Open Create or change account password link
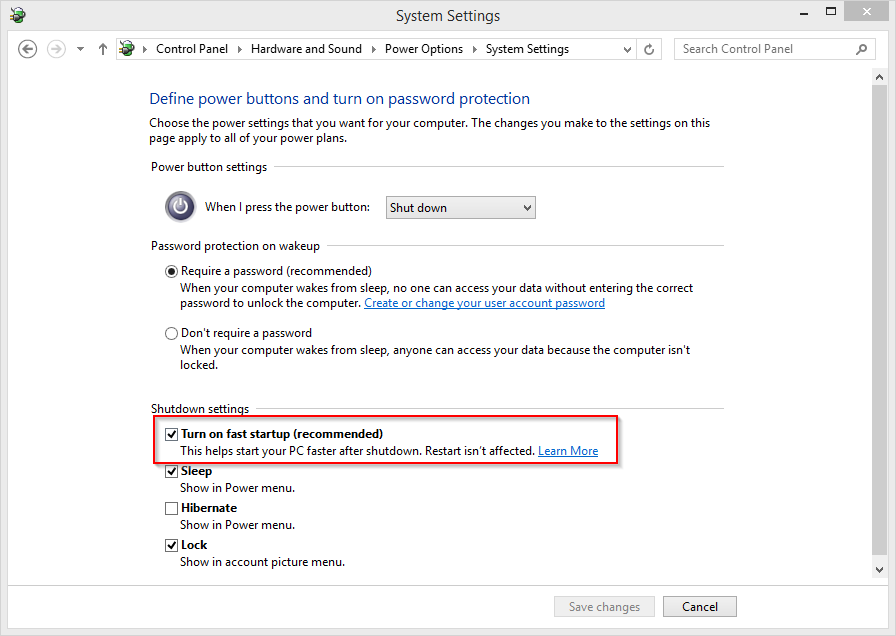This screenshot has height=636, width=896. 485,303
